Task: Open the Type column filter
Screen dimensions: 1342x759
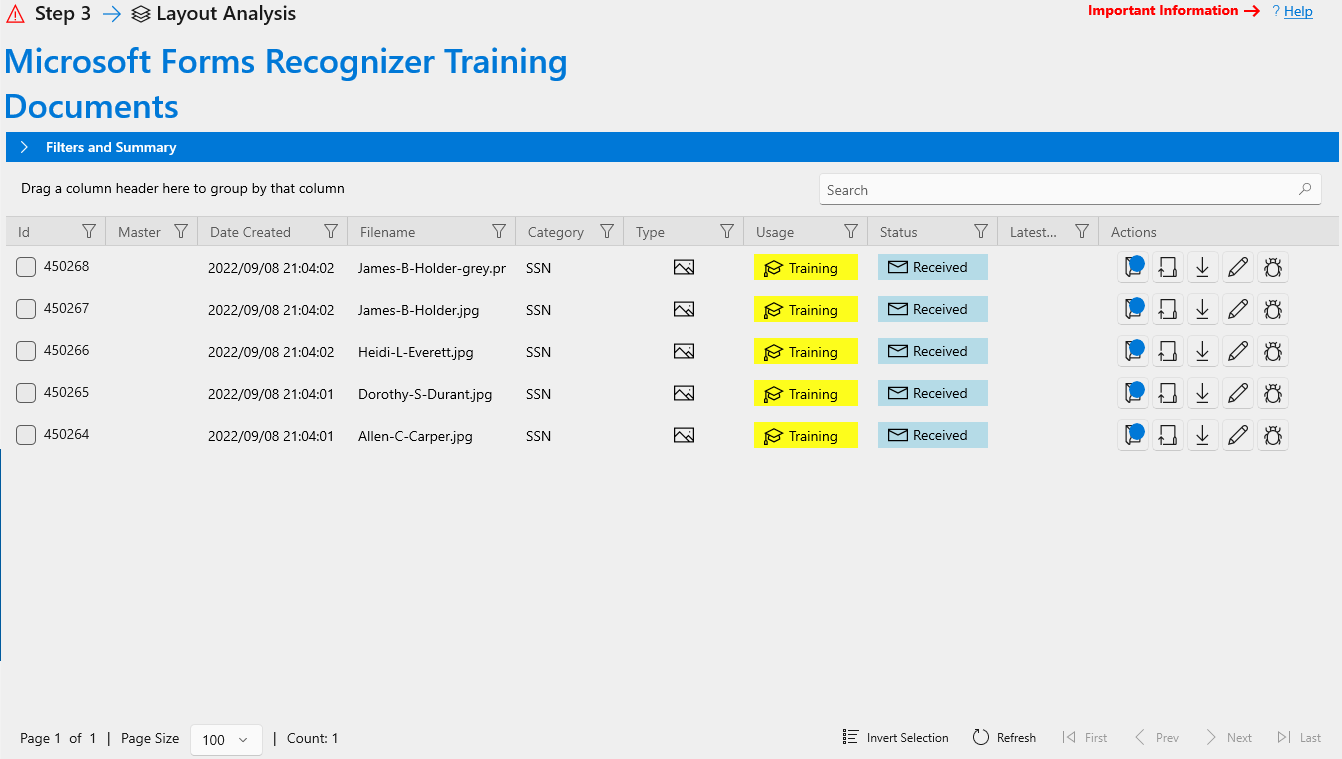Action: tap(727, 231)
